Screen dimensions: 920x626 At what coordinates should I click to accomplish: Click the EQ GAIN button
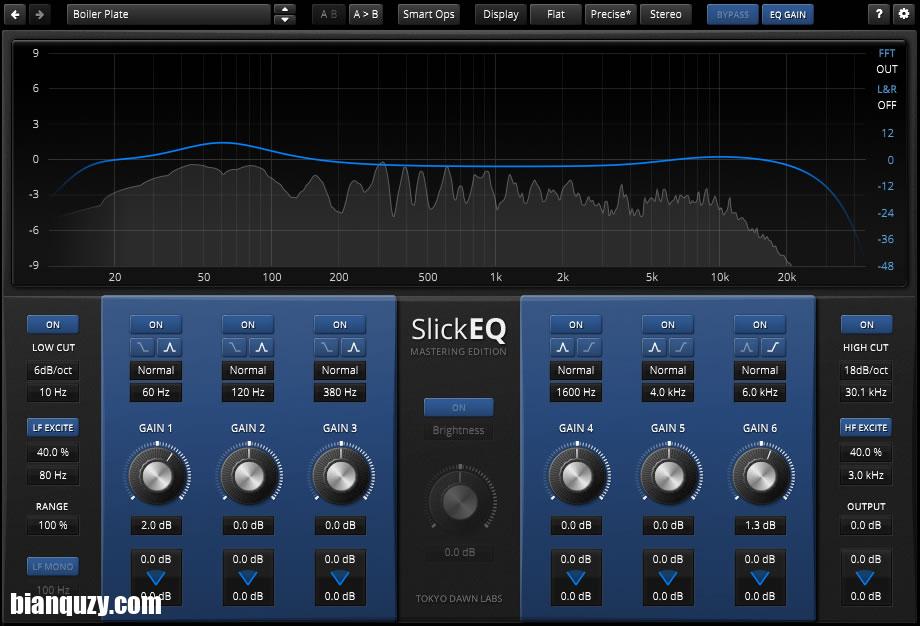[x=787, y=14]
